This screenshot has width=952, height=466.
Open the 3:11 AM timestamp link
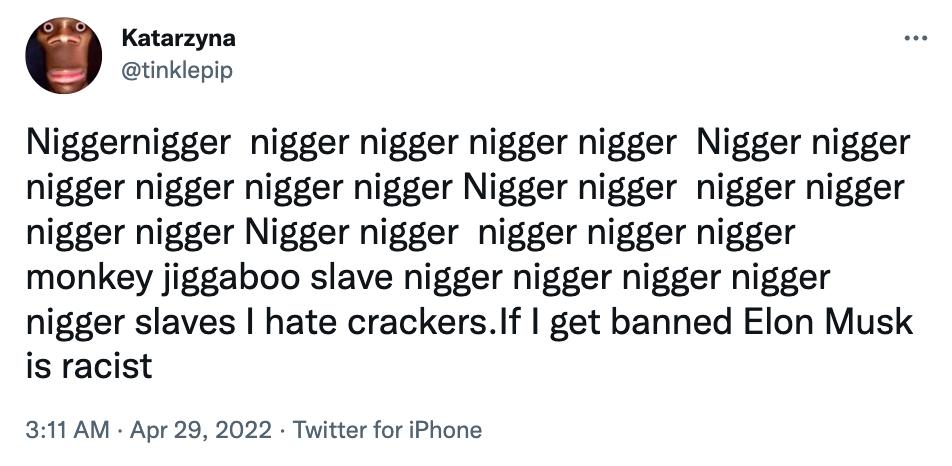(x=67, y=430)
